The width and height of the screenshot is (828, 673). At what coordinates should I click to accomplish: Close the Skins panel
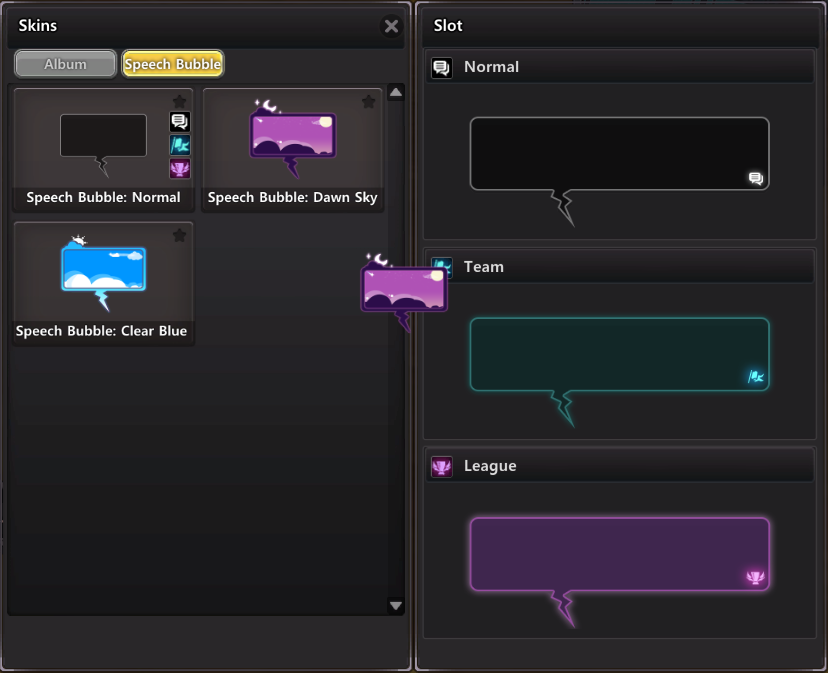coord(391,27)
